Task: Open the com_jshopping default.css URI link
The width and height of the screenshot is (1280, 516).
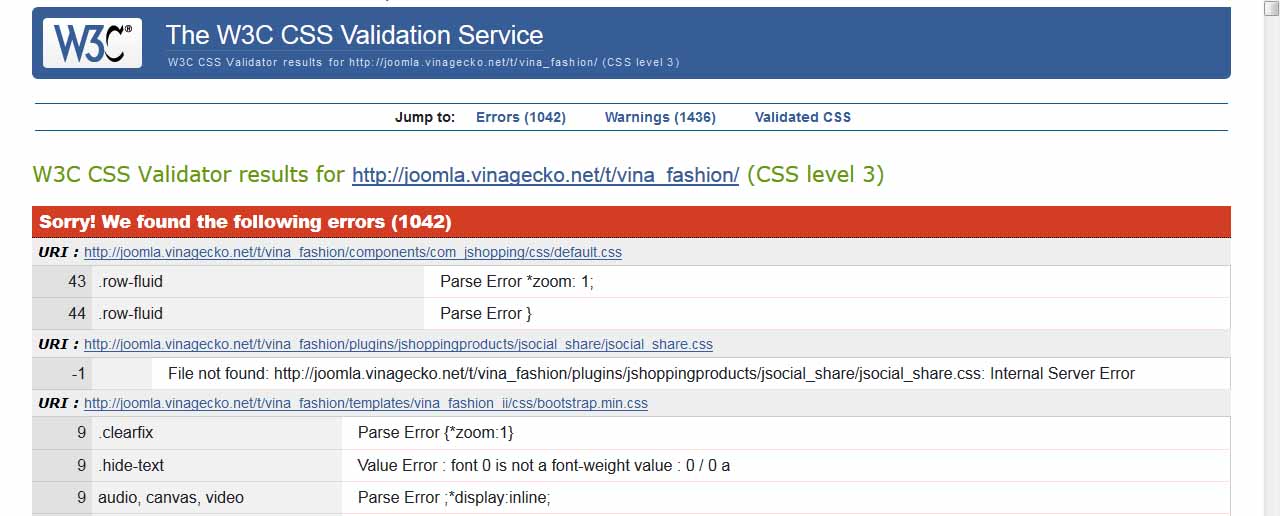Action: pos(352,252)
